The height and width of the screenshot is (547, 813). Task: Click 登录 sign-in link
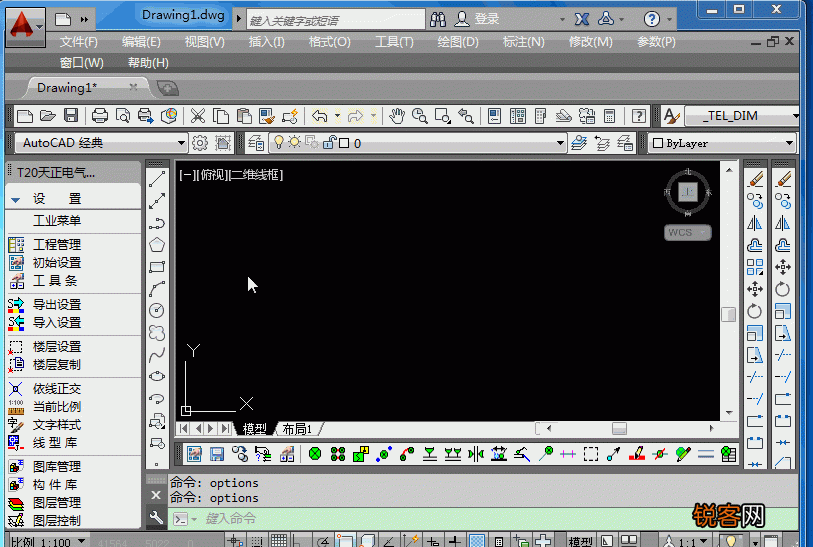tap(487, 19)
